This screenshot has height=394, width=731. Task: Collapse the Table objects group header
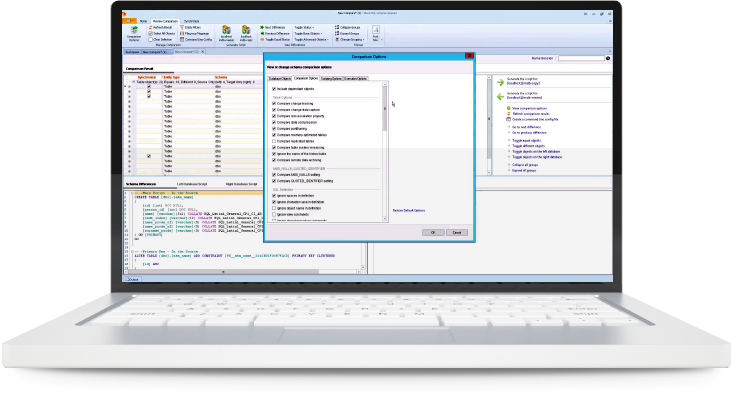point(133,82)
